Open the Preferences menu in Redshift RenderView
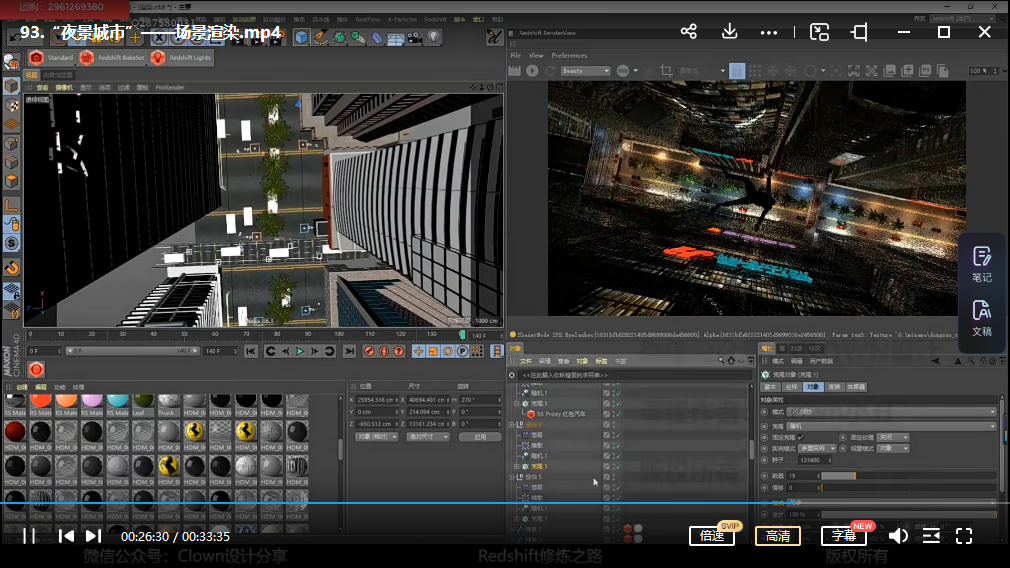This screenshot has width=1010, height=568. pos(569,55)
